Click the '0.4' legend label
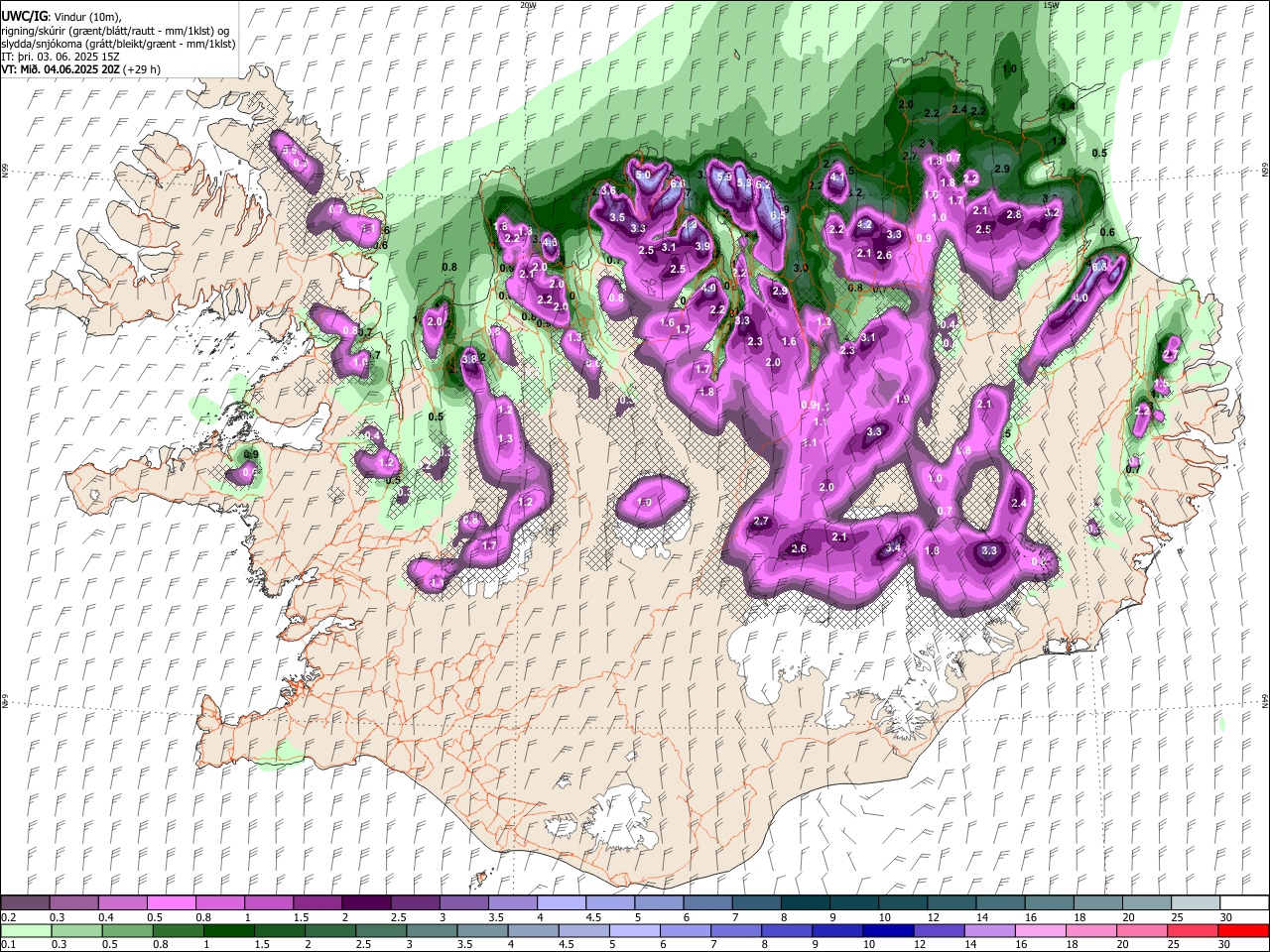The image size is (1270, 952). click(105, 917)
